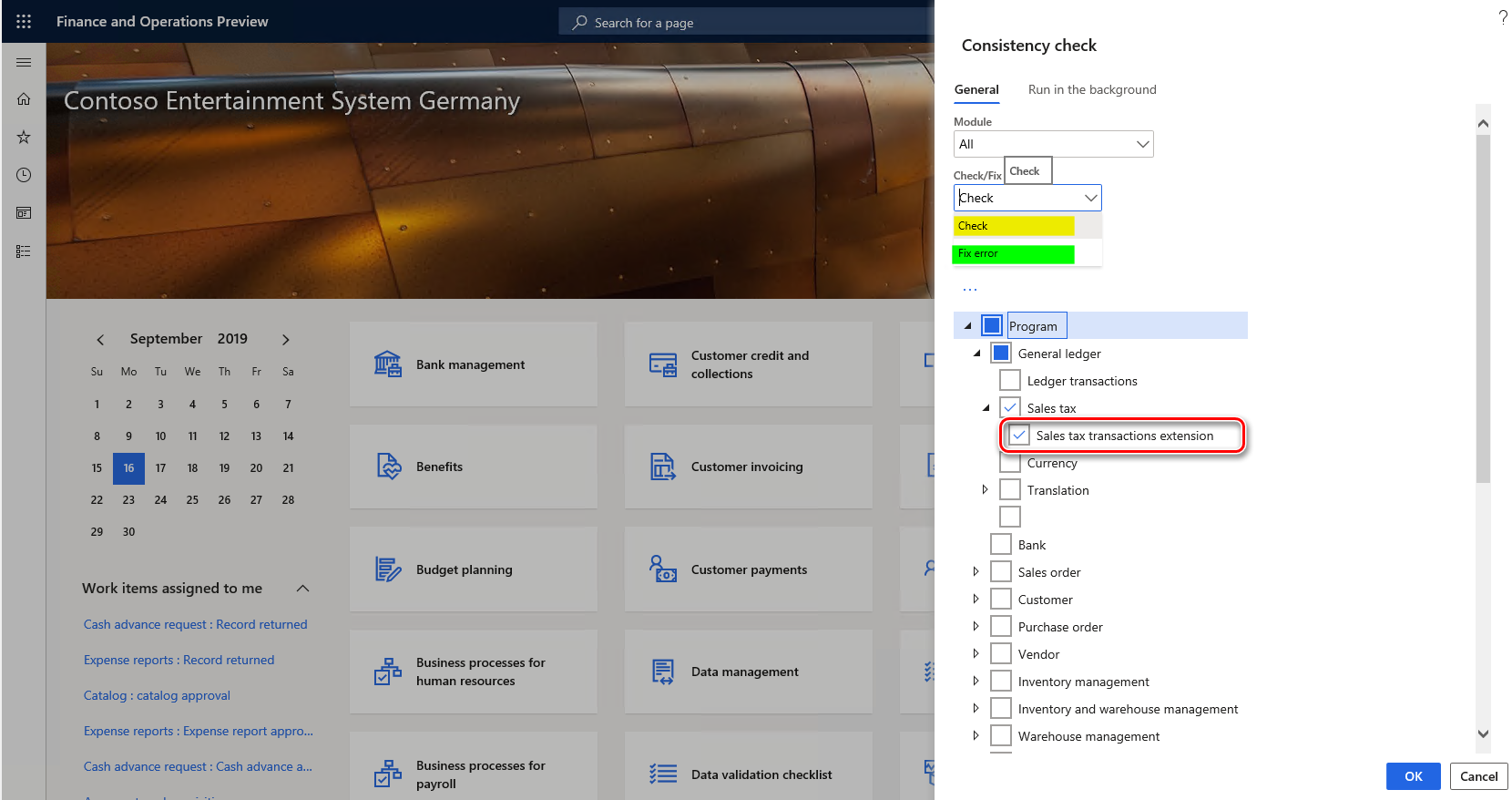Collapse the Sales tax tree node
Viewport: 1512px width, 800px height.
[x=986, y=407]
